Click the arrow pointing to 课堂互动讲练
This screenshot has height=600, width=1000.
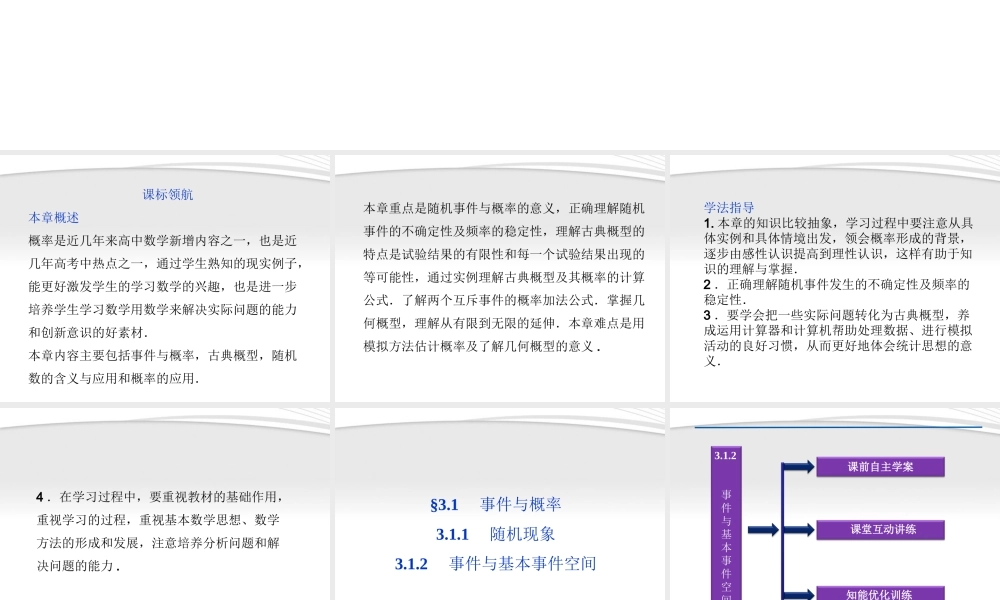pyautogui.click(x=799, y=529)
